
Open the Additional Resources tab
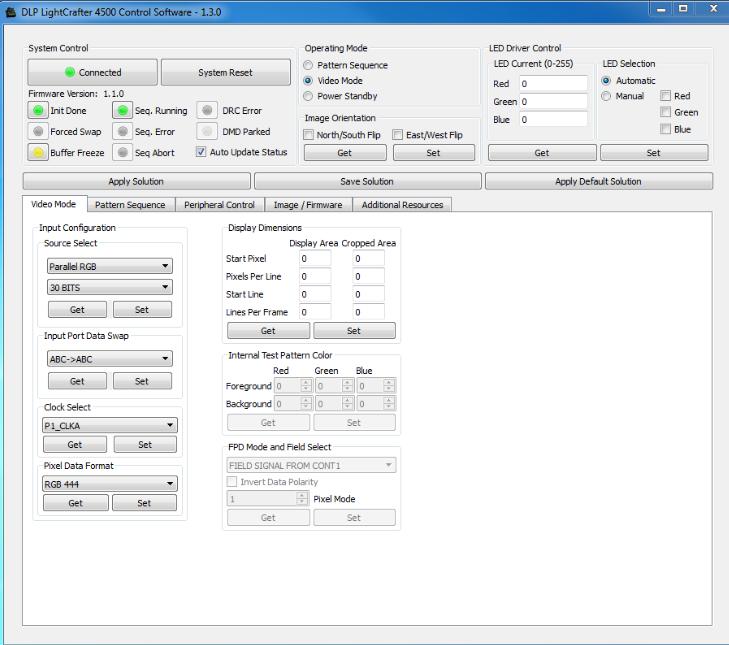(402, 205)
